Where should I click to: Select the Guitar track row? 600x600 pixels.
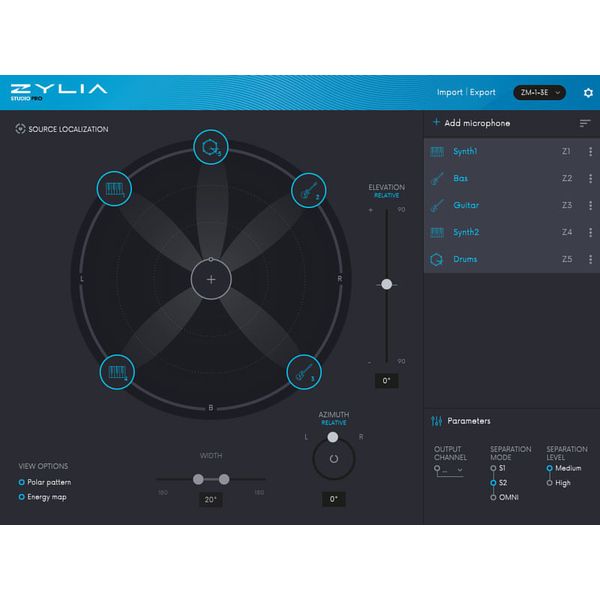[x=512, y=205]
